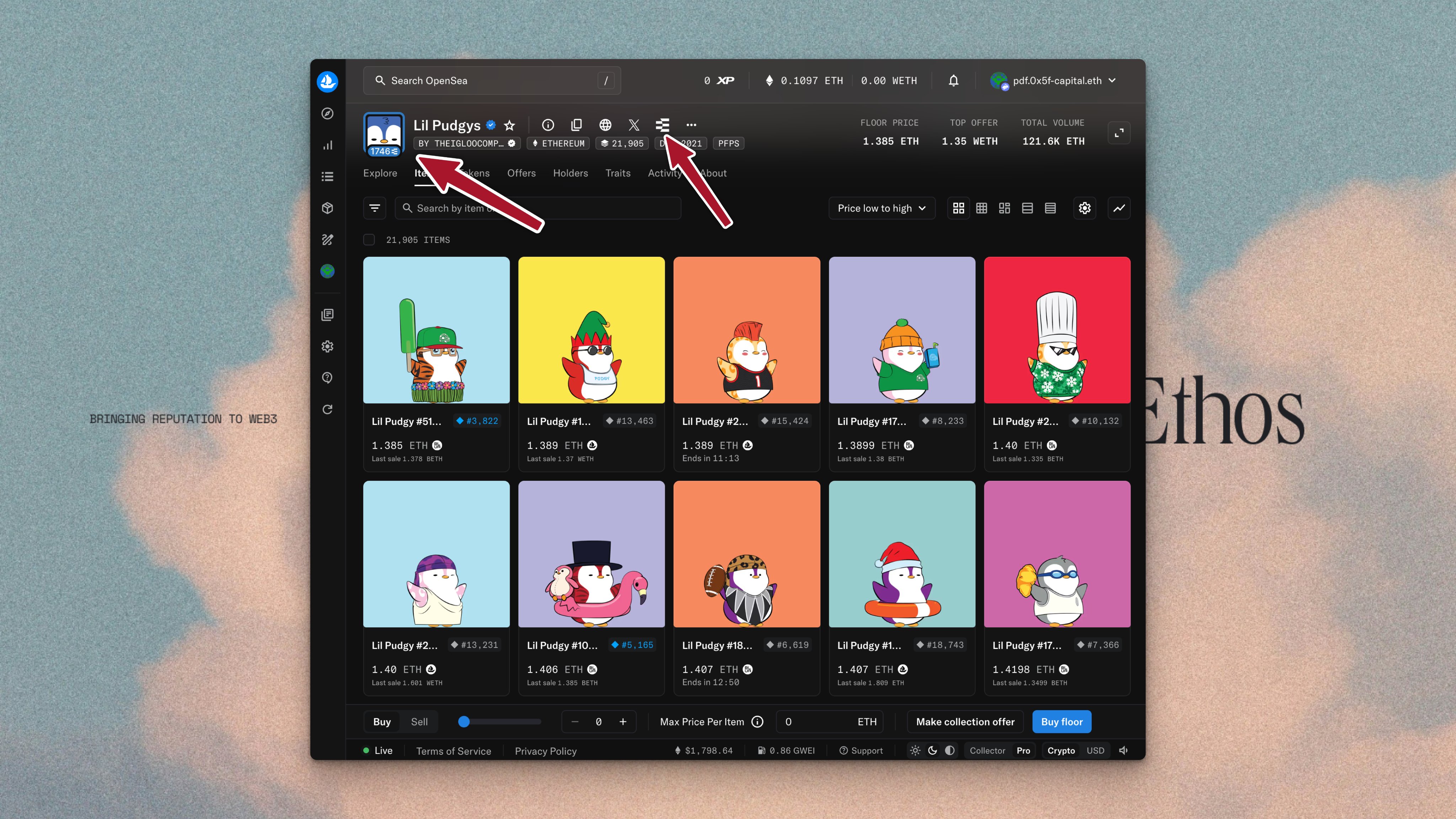Click the Buy floor button

point(1062,722)
